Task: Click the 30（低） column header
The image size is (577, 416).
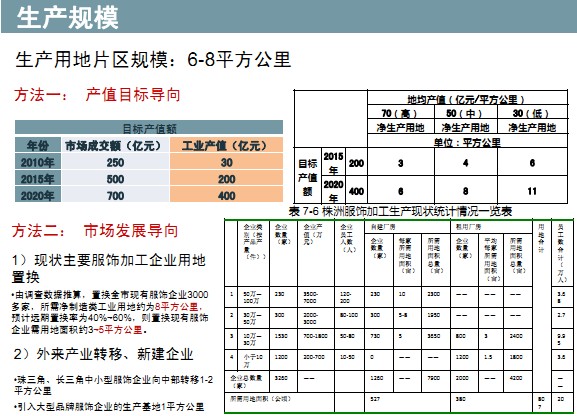Action: (531, 113)
